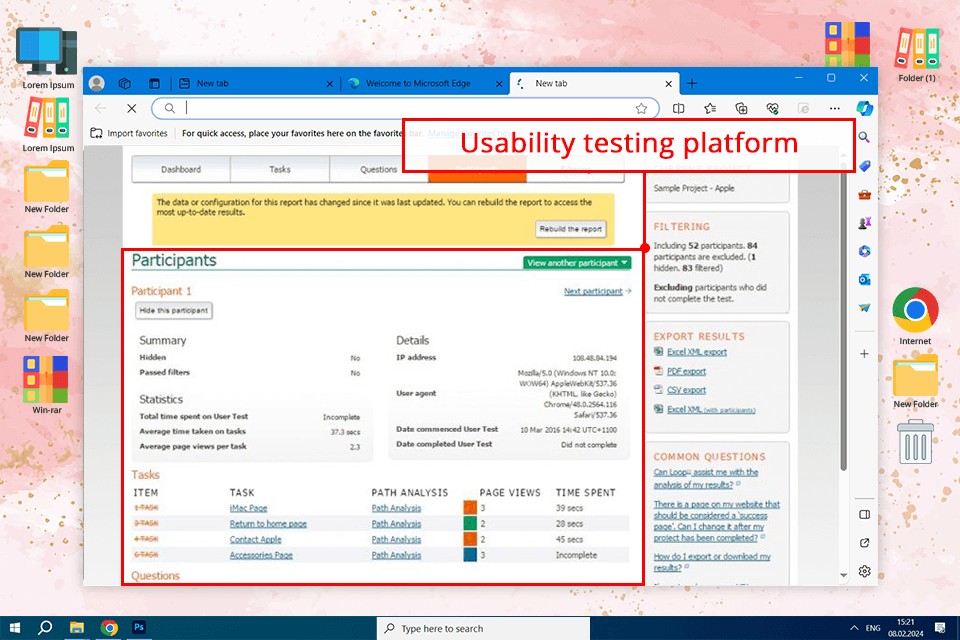The width and height of the screenshot is (960, 640).
Task: Click the back navigation arrow
Action: (100, 108)
